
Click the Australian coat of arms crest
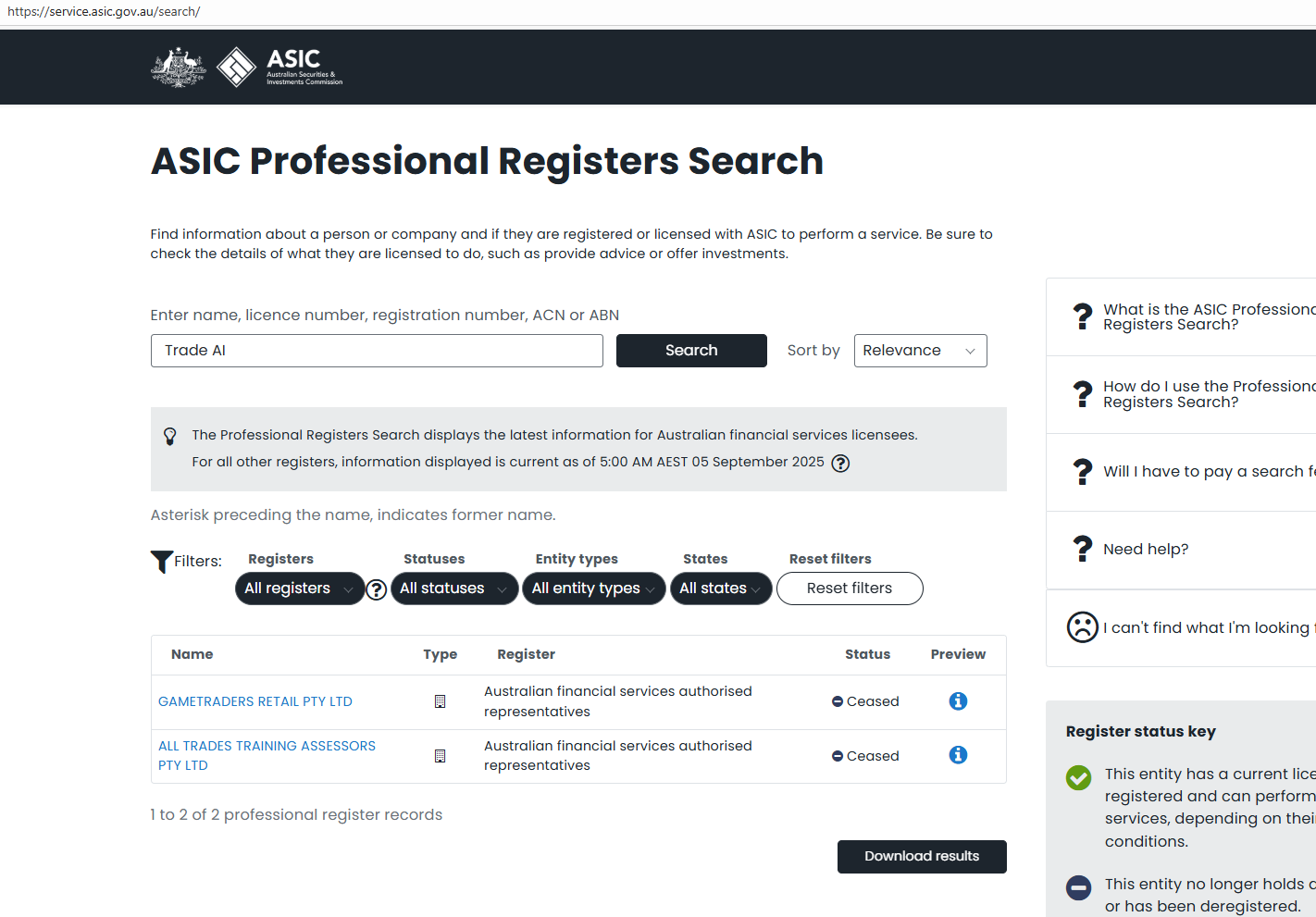tap(179, 67)
